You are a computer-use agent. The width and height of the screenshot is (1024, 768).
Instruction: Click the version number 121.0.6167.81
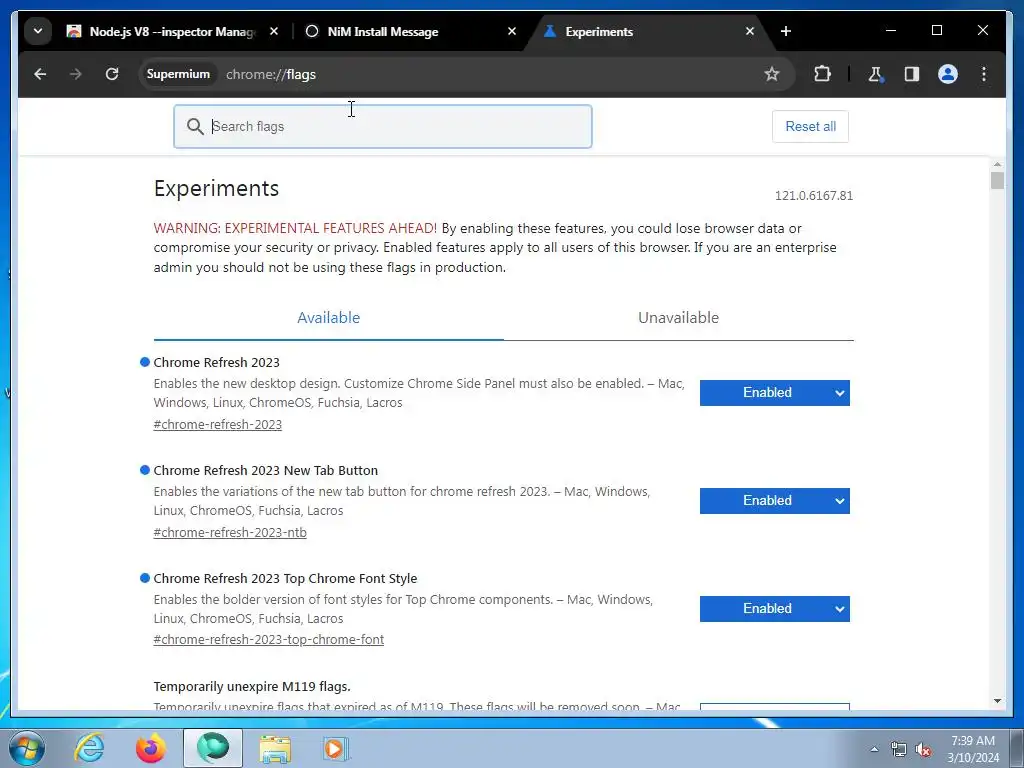pyautogui.click(x=814, y=196)
